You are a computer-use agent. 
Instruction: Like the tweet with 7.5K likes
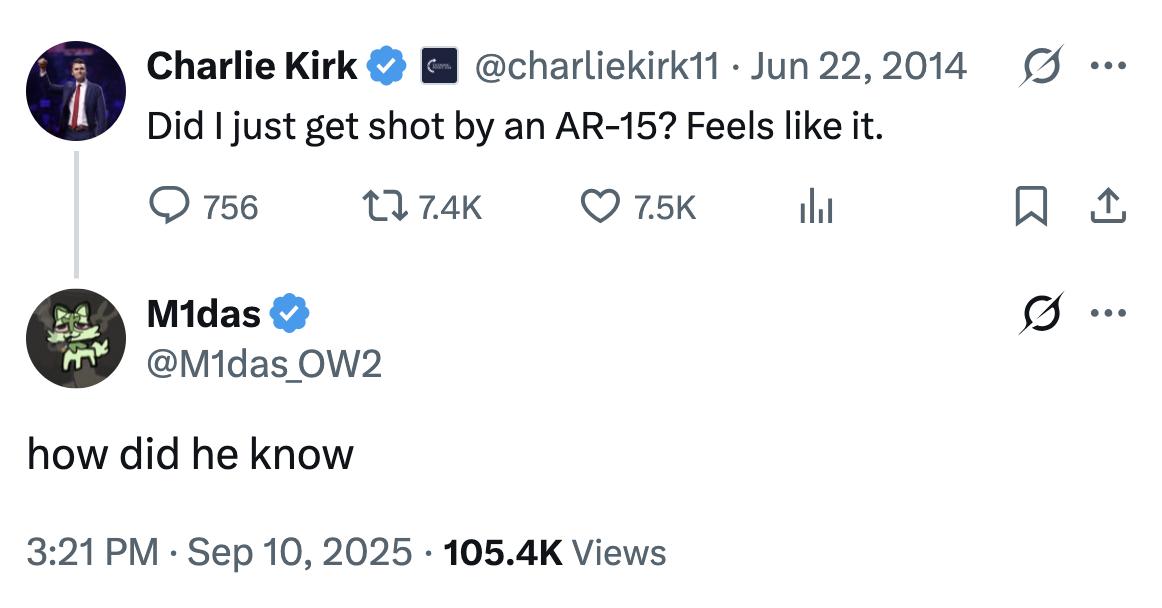(x=599, y=207)
